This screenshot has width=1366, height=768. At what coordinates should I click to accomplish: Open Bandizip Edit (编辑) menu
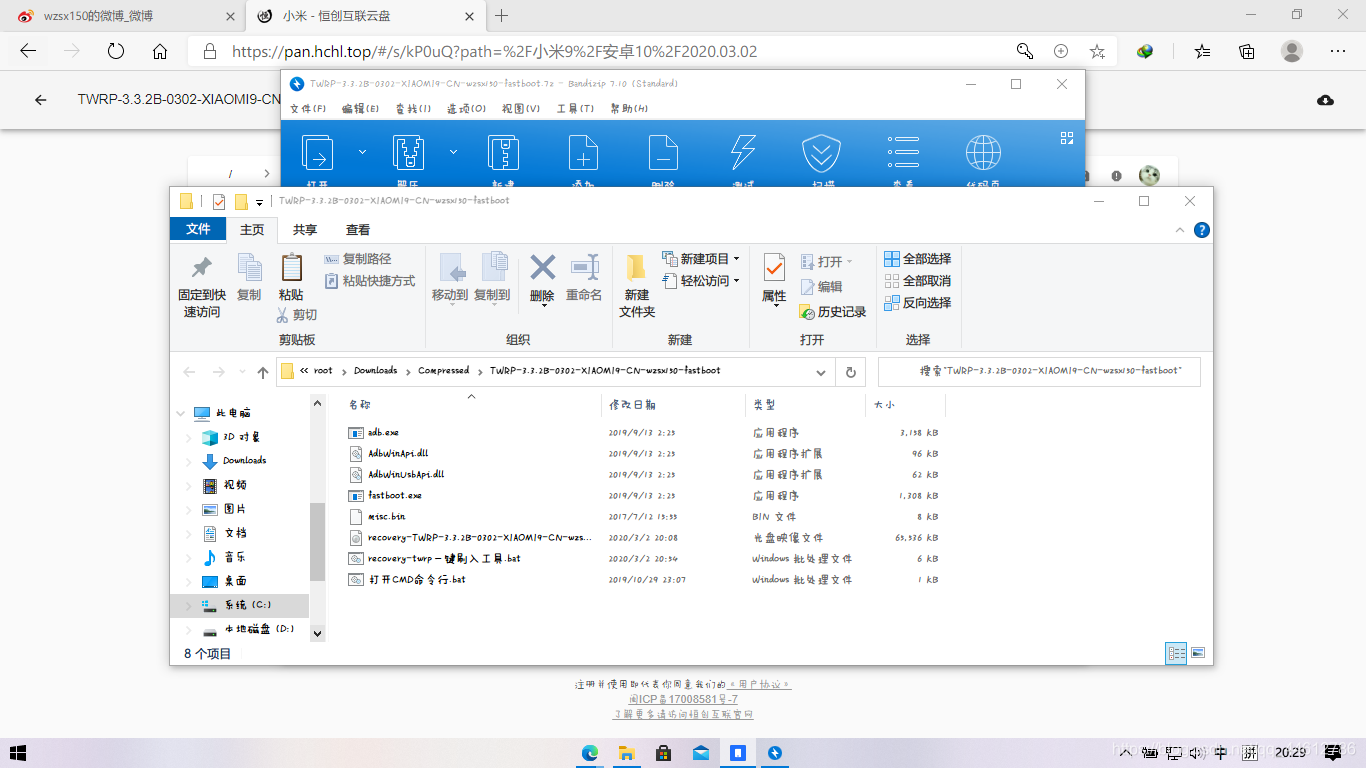coord(360,109)
